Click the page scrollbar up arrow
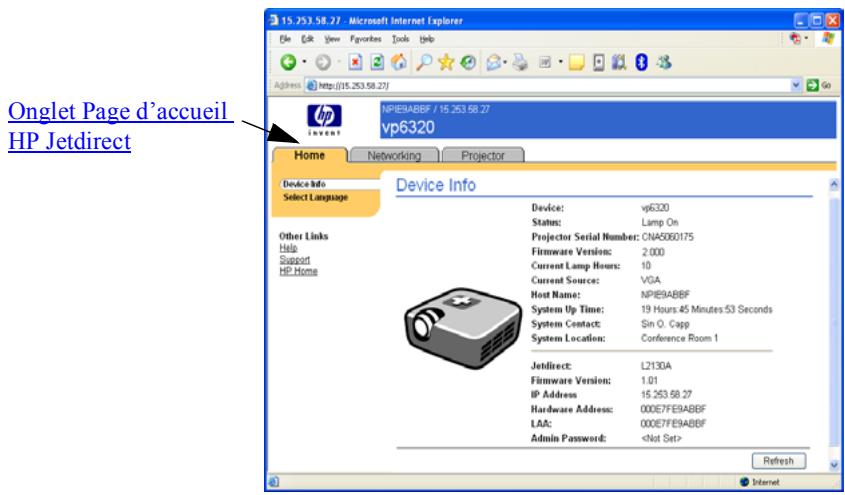This screenshot has width=845, height=495. point(834,184)
